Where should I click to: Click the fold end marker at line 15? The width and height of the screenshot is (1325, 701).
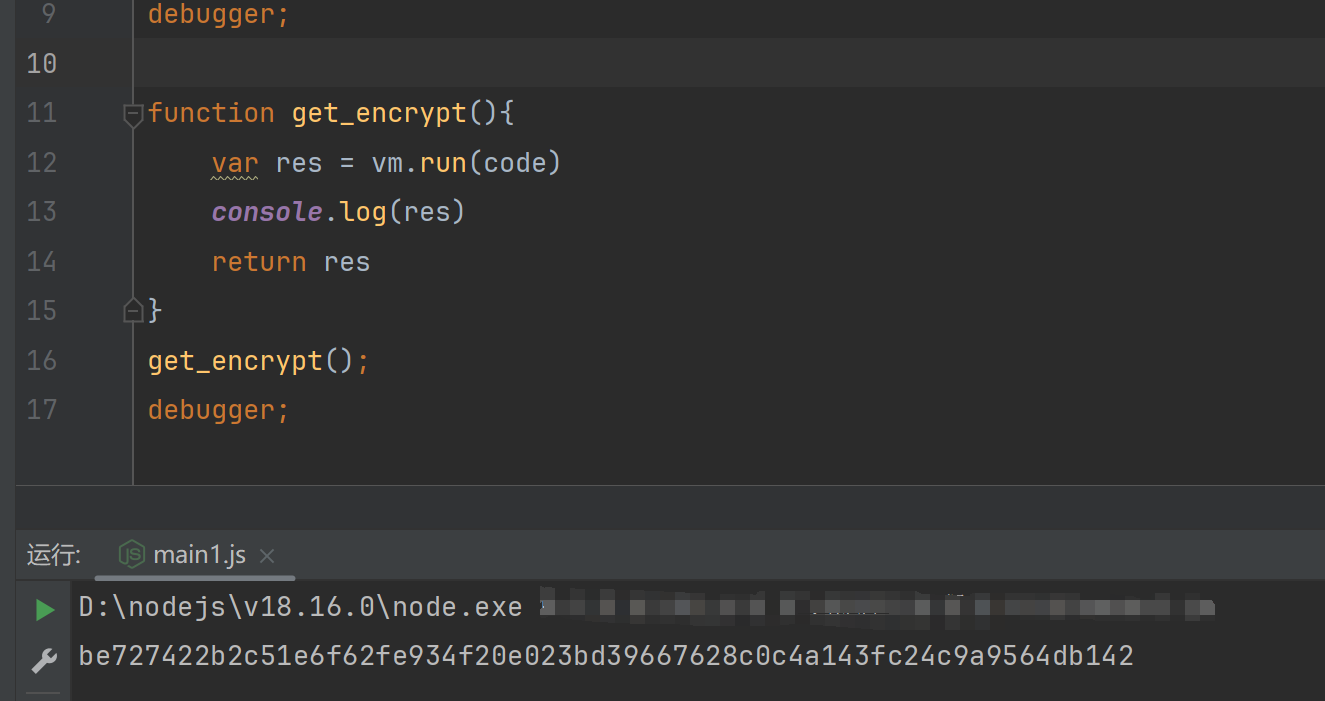pos(133,311)
